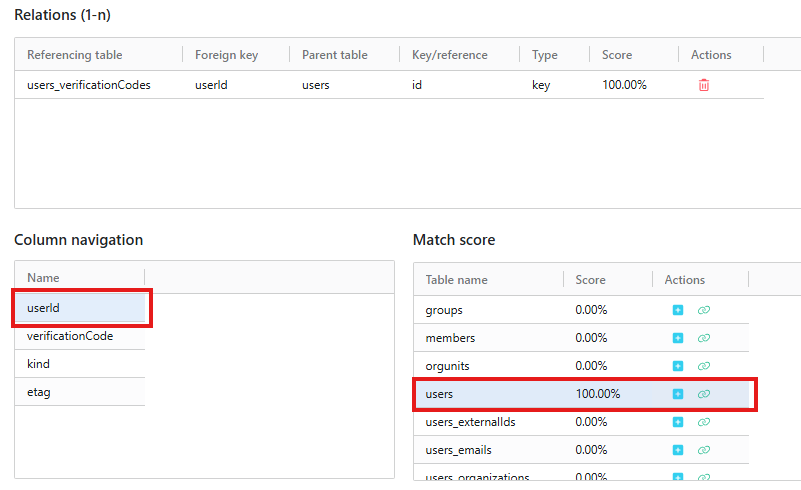Click the users_verificationCodes referencing table cell
Viewport: 801px width, 490px height.
pos(89,85)
